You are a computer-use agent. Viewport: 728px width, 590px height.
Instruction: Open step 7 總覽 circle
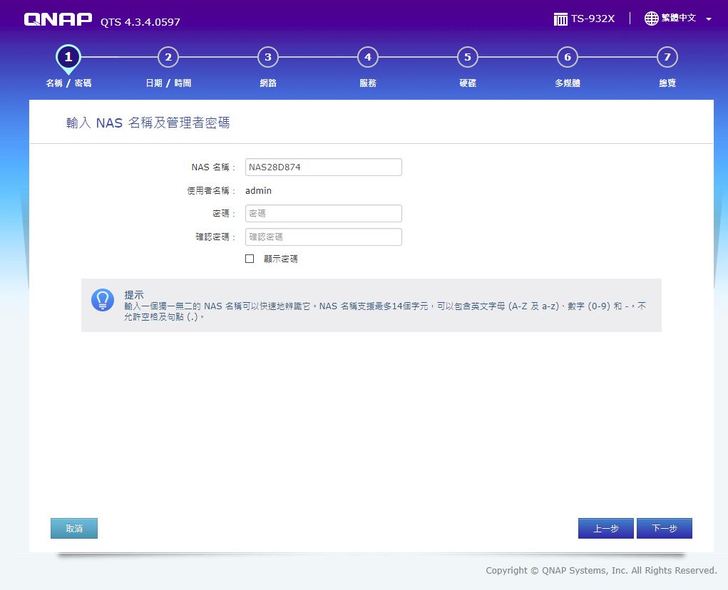(x=667, y=57)
